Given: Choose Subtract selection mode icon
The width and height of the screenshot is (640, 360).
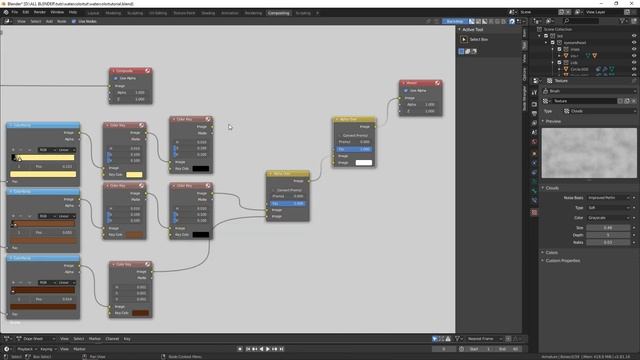Looking at the screenshot, I should [x=474, y=51].
